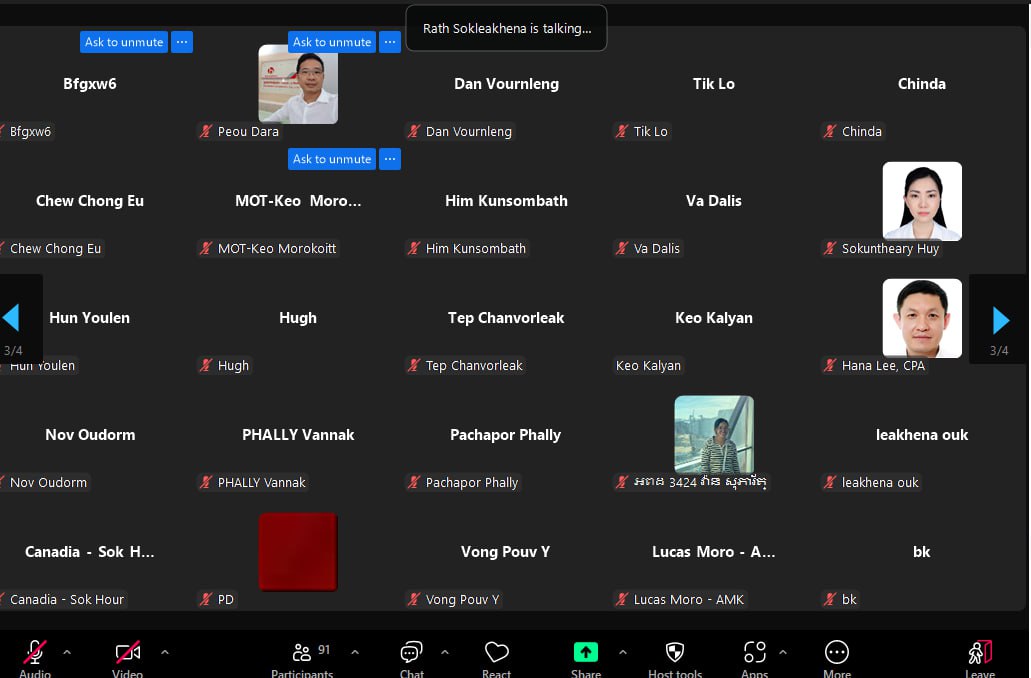Click photo tile of woman with Khmer name
This screenshot has width=1031, height=678.
(714, 435)
